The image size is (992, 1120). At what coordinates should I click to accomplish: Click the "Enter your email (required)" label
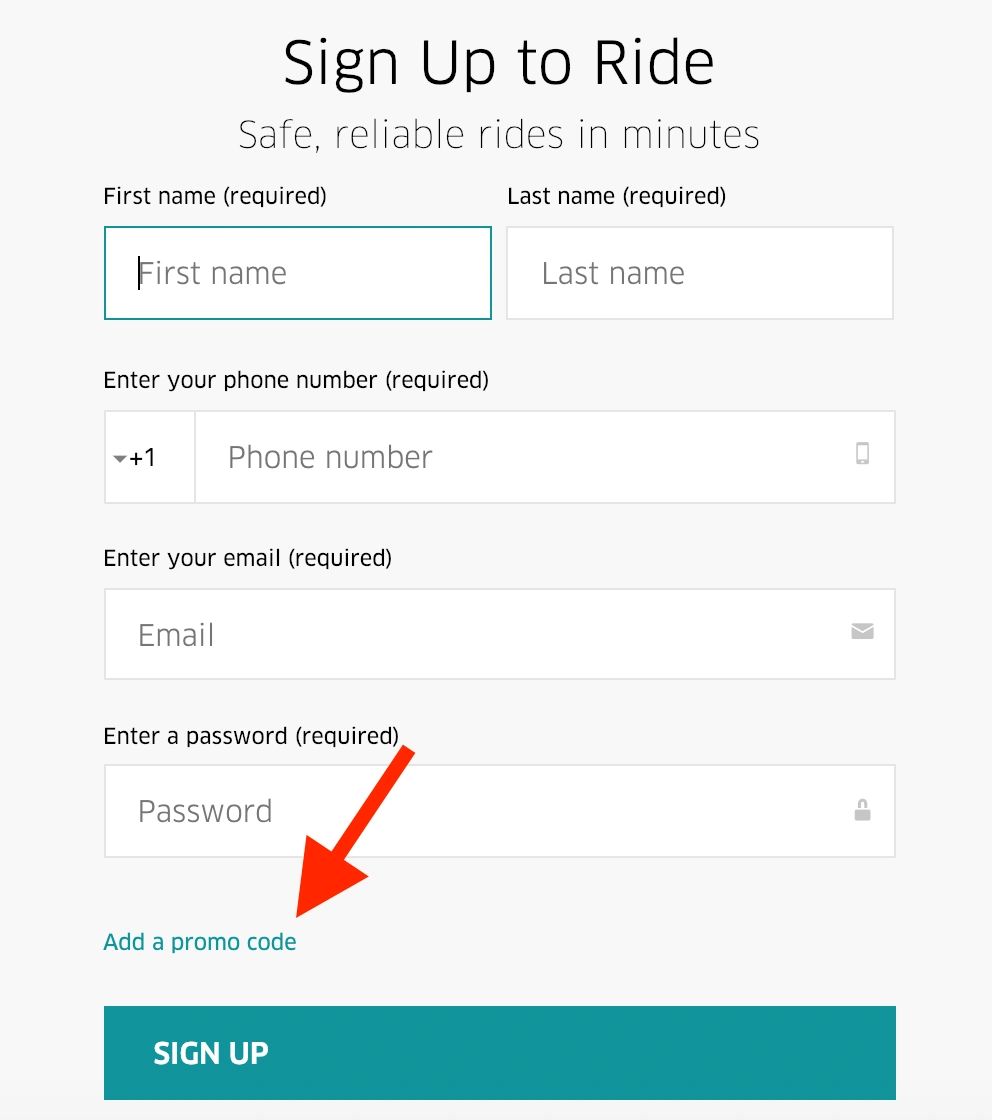click(247, 558)
